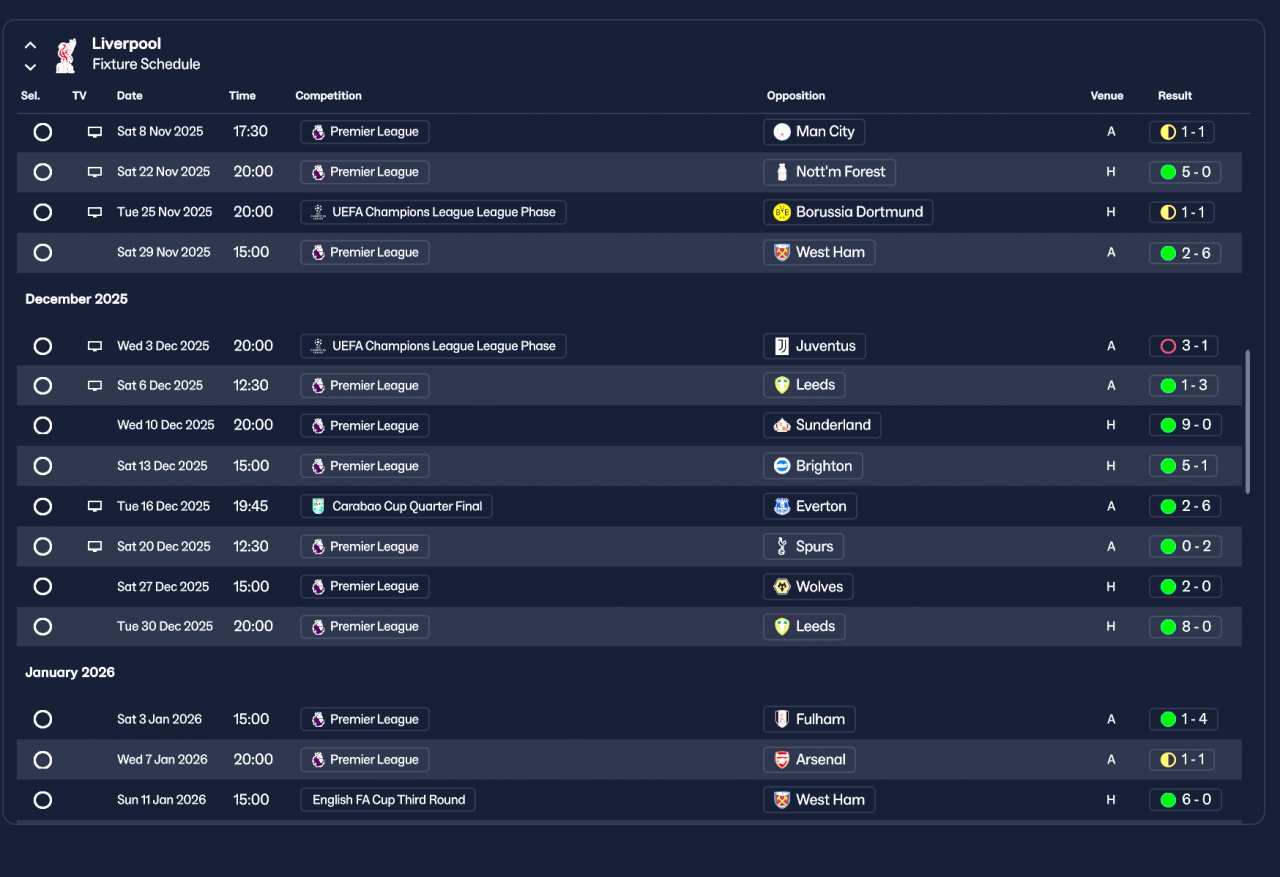1280x877 pixels.
Task: Click the Juventus crest
Action: click(x=782, y=346)
